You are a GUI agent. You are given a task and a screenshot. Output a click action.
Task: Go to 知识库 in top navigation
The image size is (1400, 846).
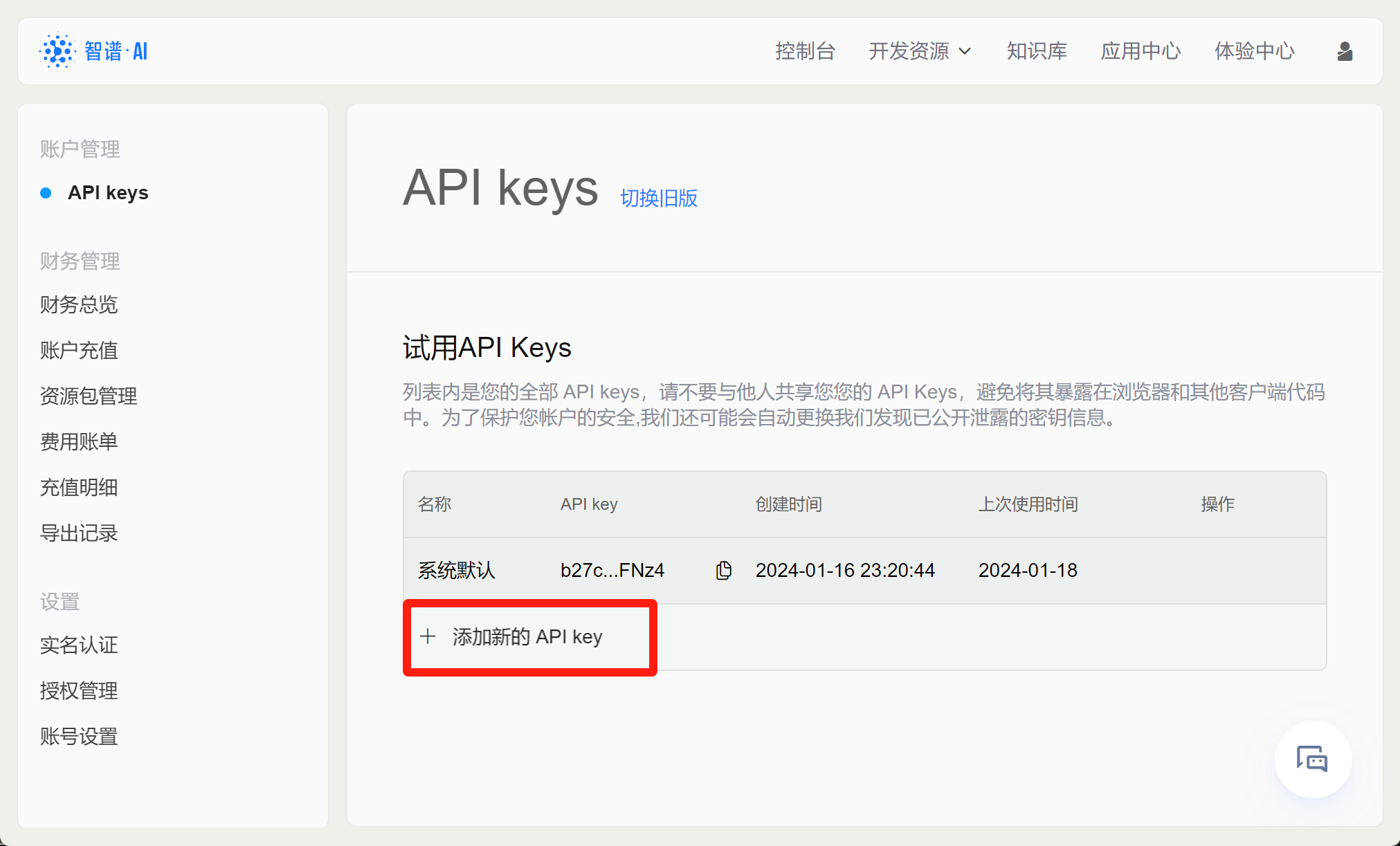tap(1037, 51)
